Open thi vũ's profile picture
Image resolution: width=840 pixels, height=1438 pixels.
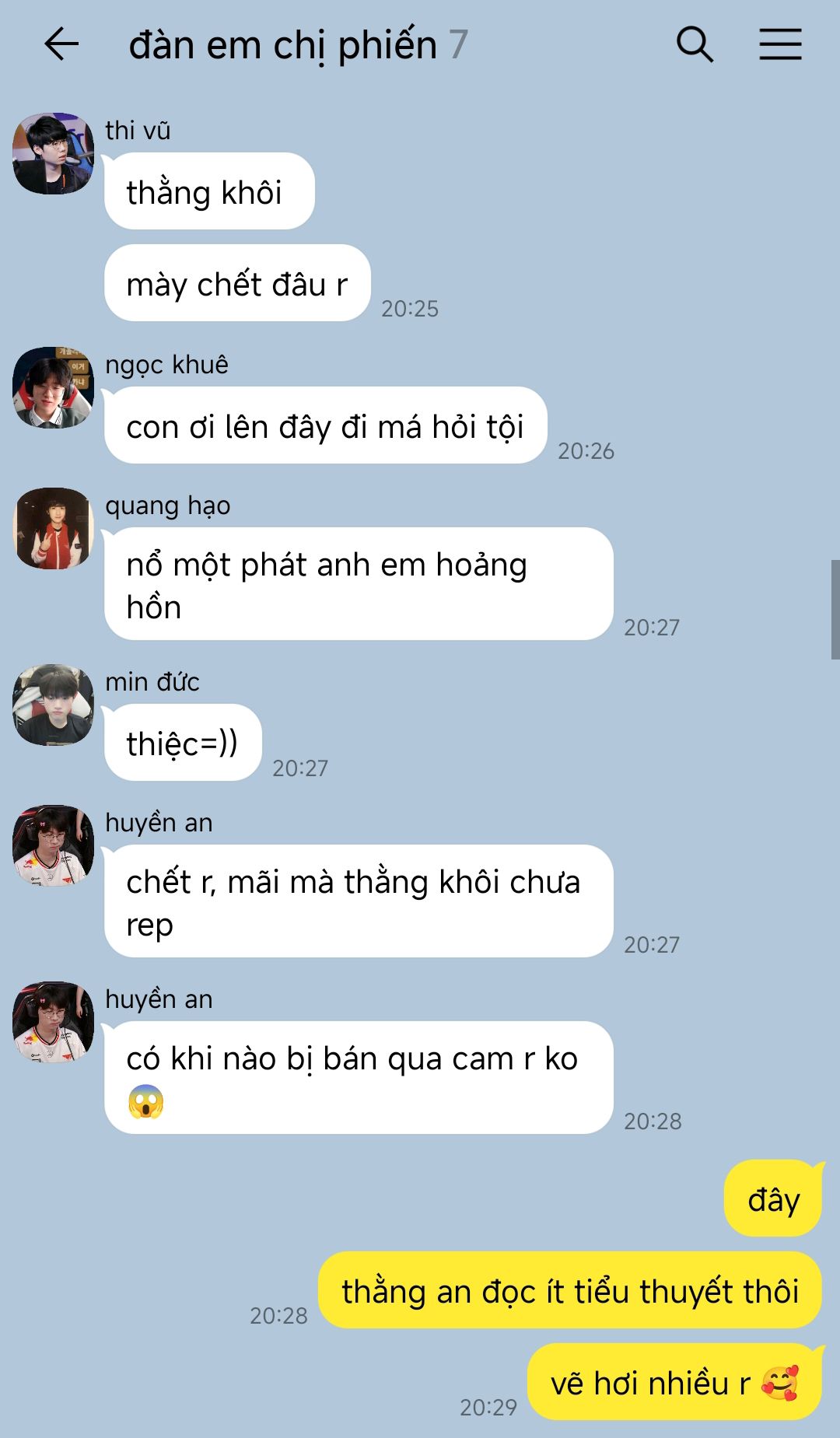(x=54, y=154)
